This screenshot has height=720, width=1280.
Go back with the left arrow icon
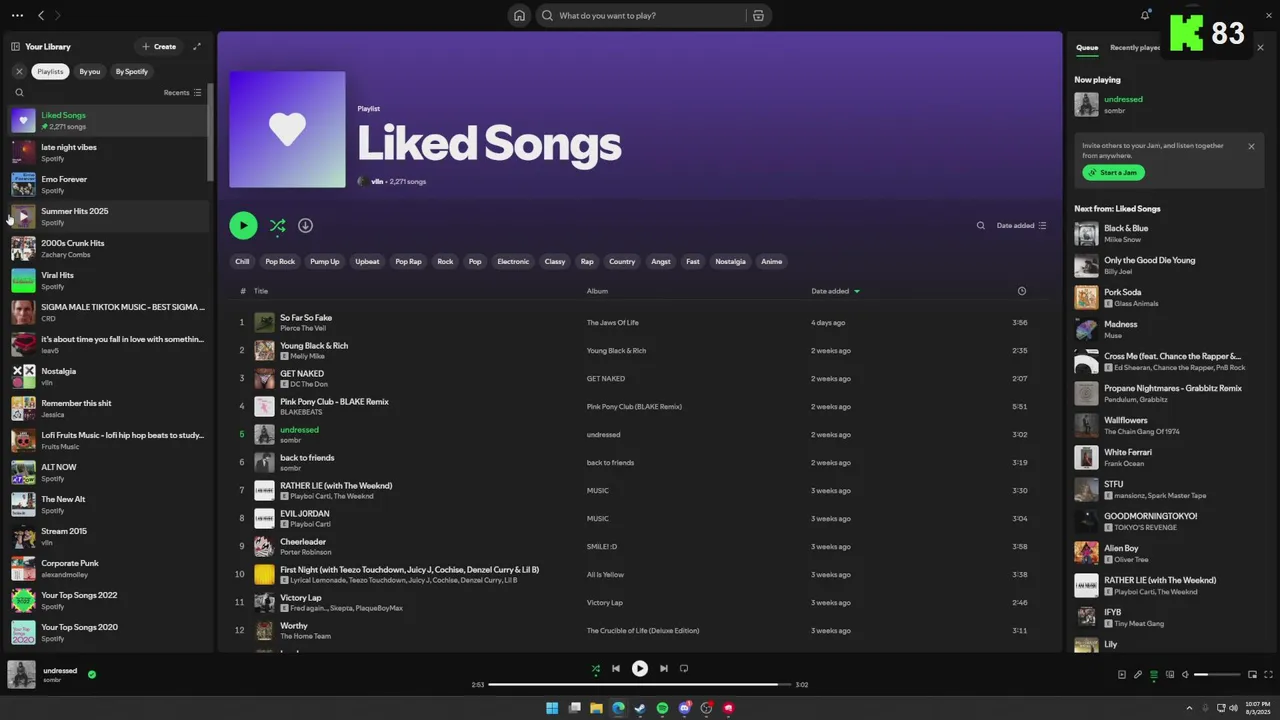click(41, 15)
